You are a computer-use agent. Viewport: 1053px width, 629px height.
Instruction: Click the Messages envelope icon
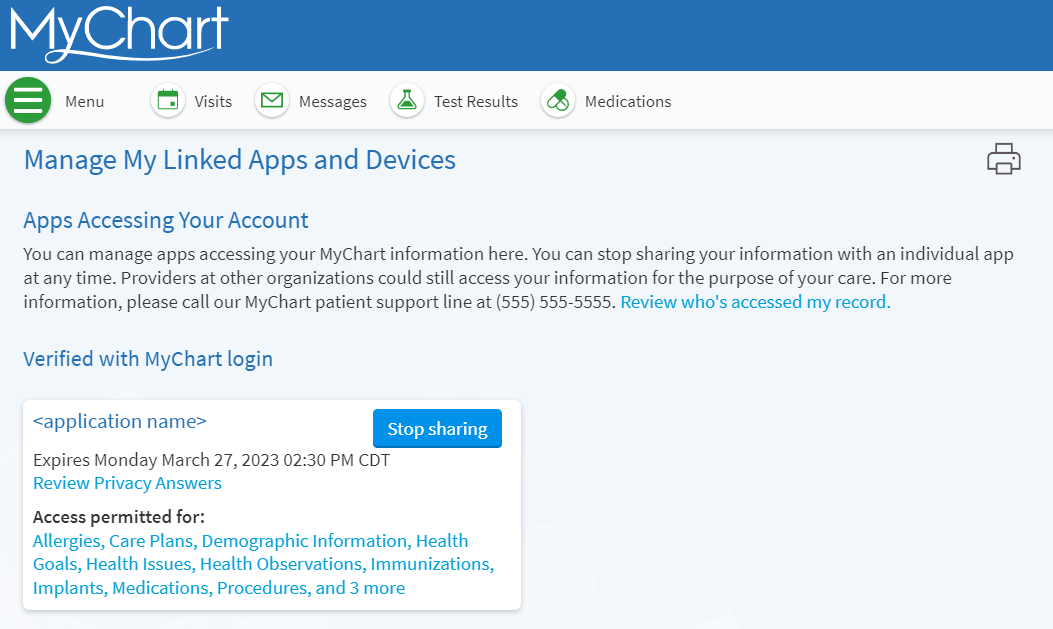point(272,101)
